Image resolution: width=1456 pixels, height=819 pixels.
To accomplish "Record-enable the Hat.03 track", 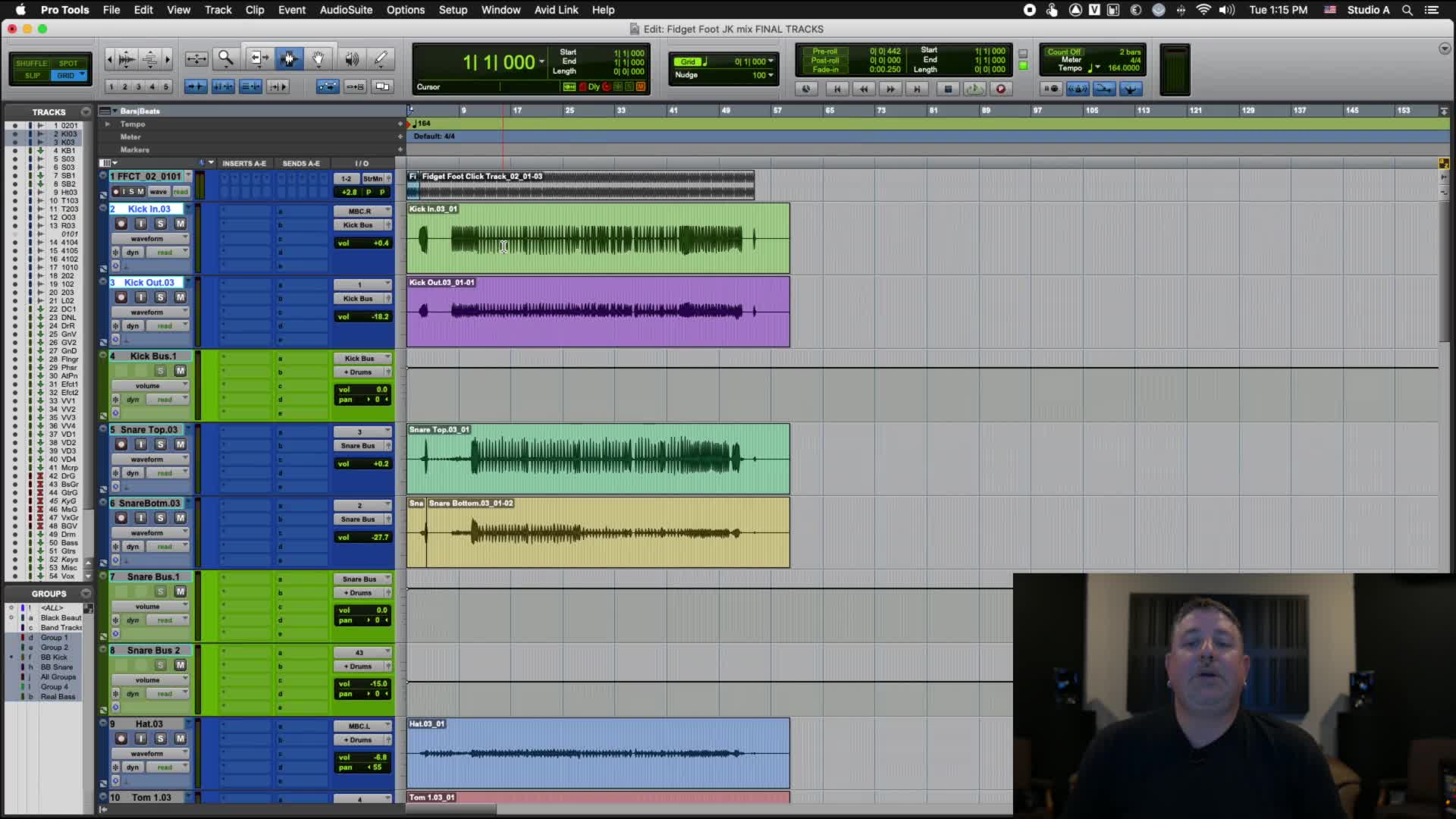I will 121,739.
